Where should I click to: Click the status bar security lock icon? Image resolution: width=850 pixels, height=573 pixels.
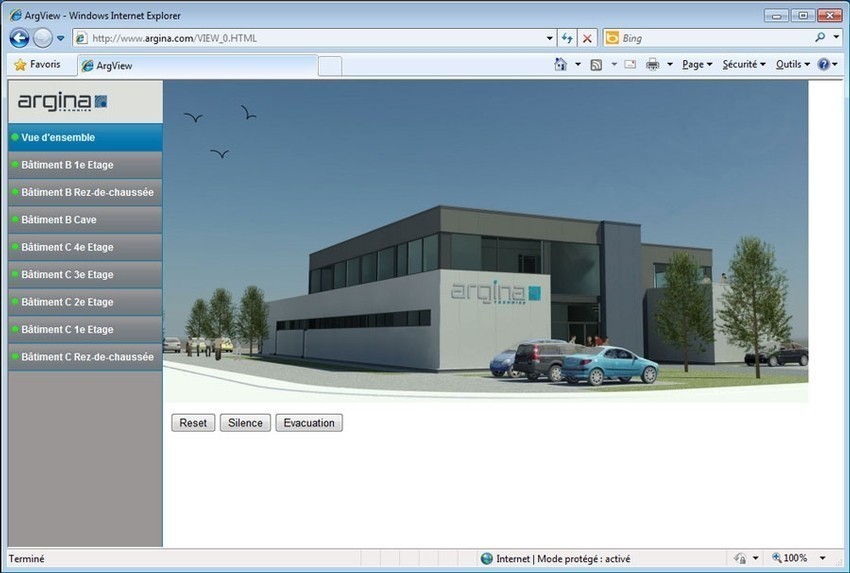[x=739, y=558]
